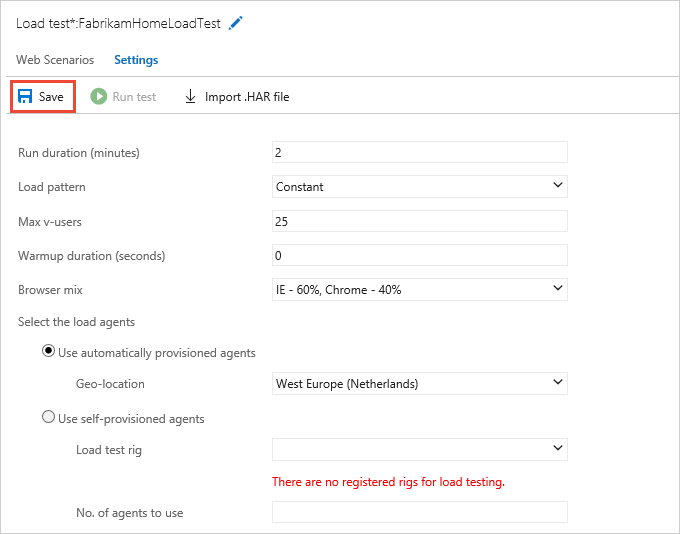Click the Warmup duration seconds field
The image size is (680, 534).
coord(419,255)
